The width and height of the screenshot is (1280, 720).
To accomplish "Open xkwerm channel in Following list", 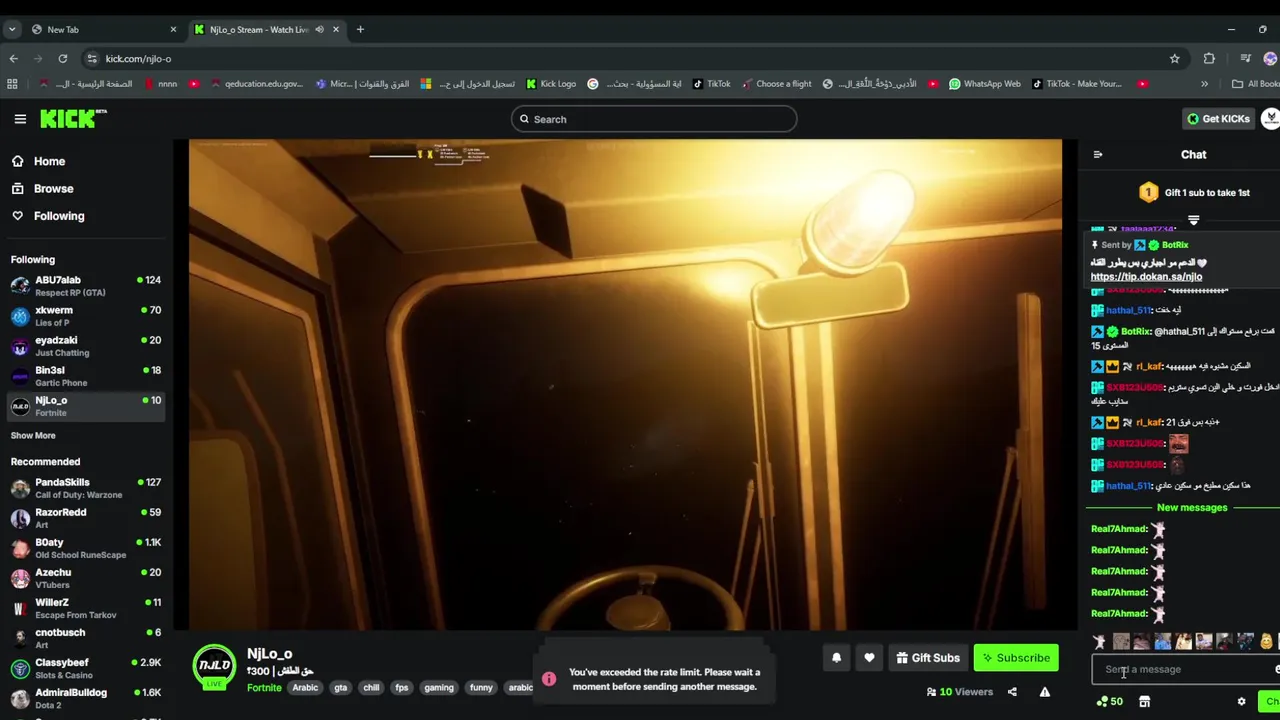I will (86, 316).
